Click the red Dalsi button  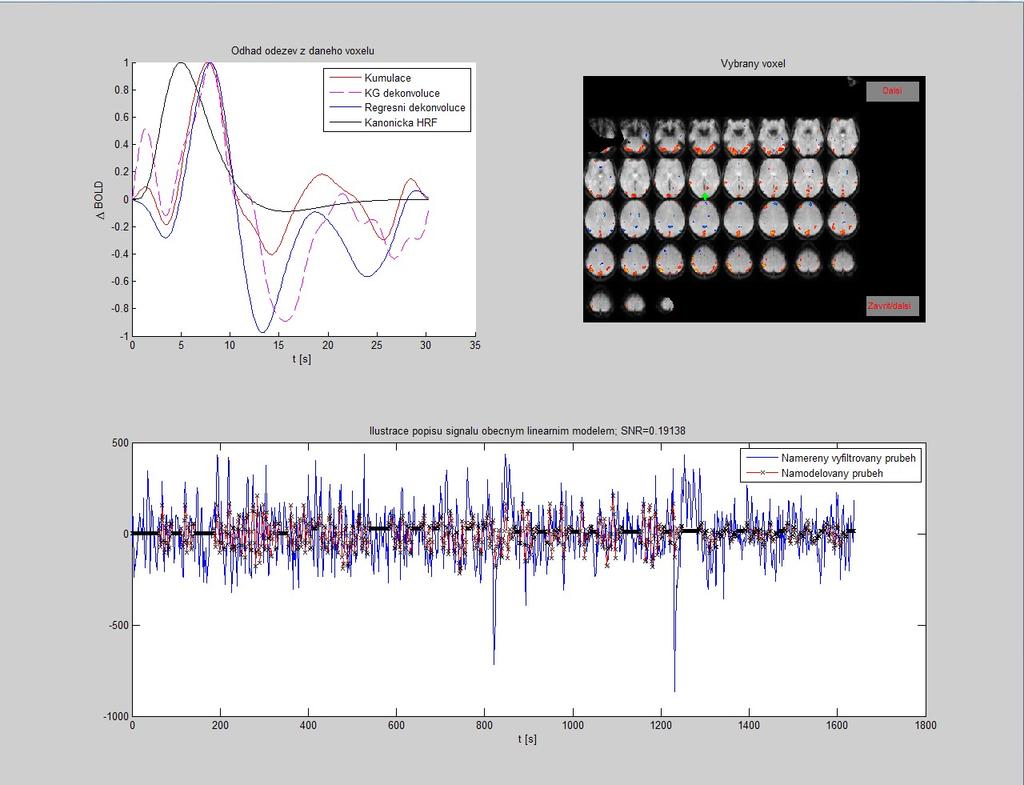tap(892, 91)
